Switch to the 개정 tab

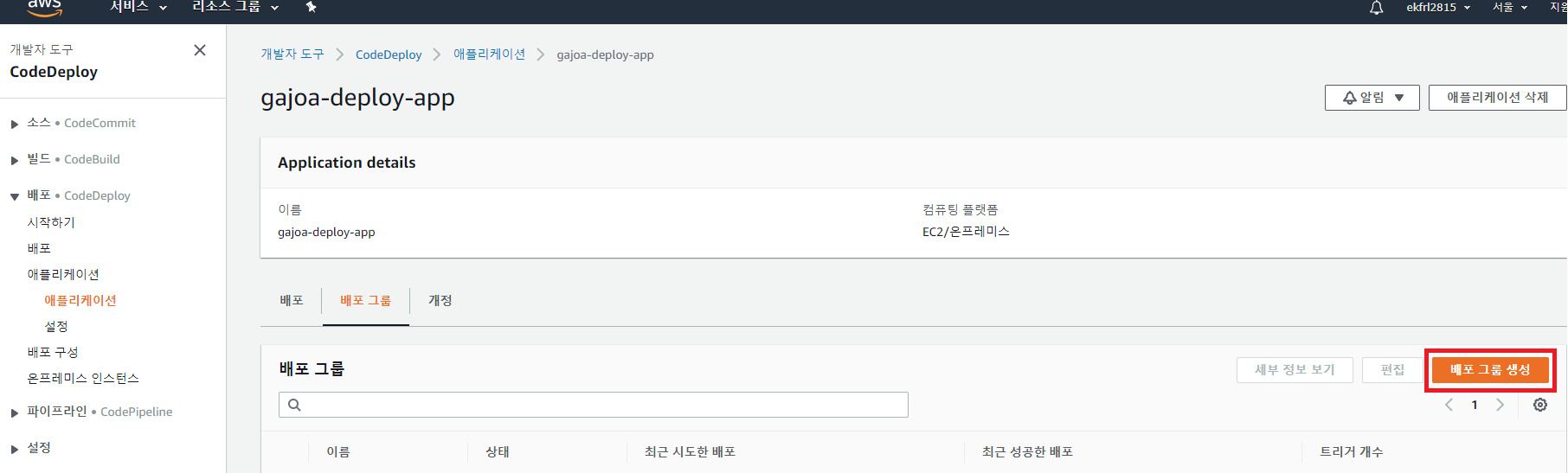point(440,300)
